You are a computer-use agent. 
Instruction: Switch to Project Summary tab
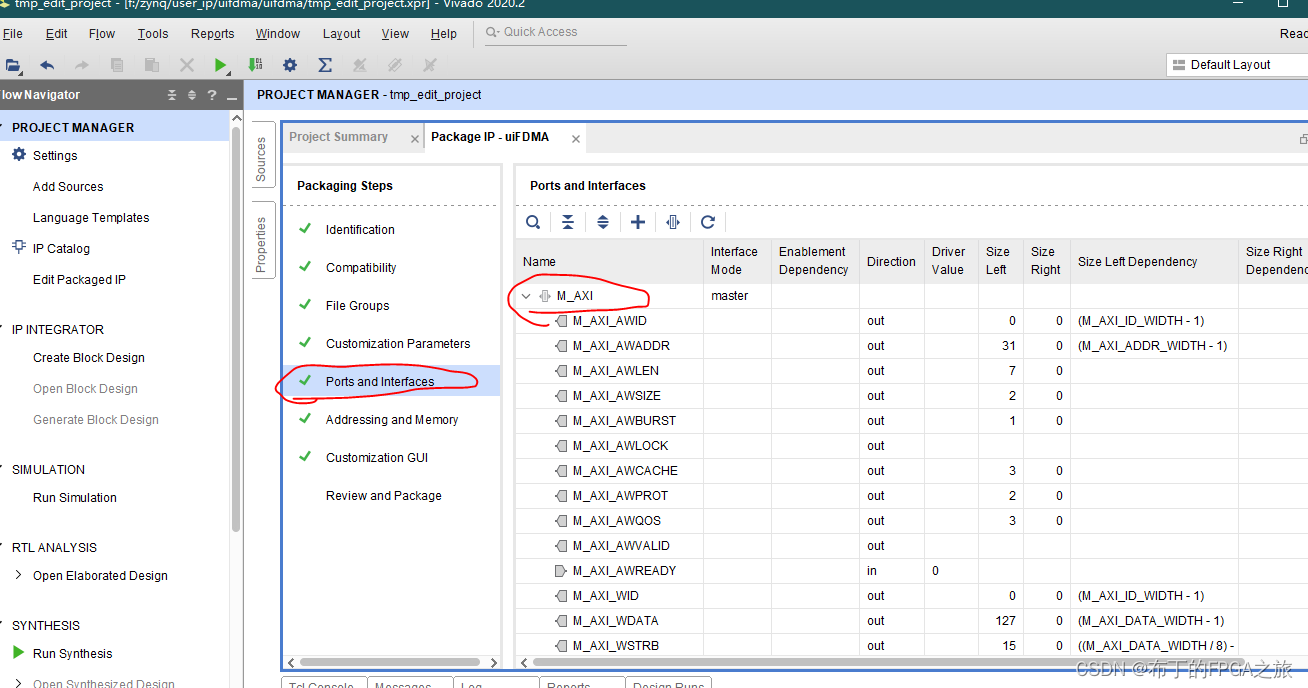(x=339, y=137)
